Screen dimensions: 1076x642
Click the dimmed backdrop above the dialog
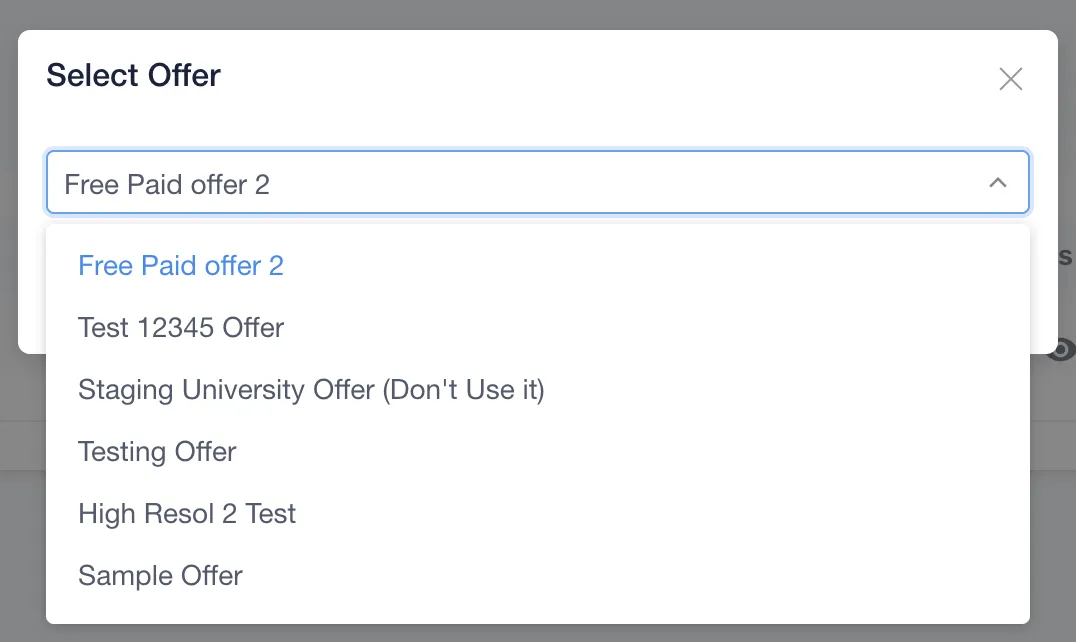(538, 14)
